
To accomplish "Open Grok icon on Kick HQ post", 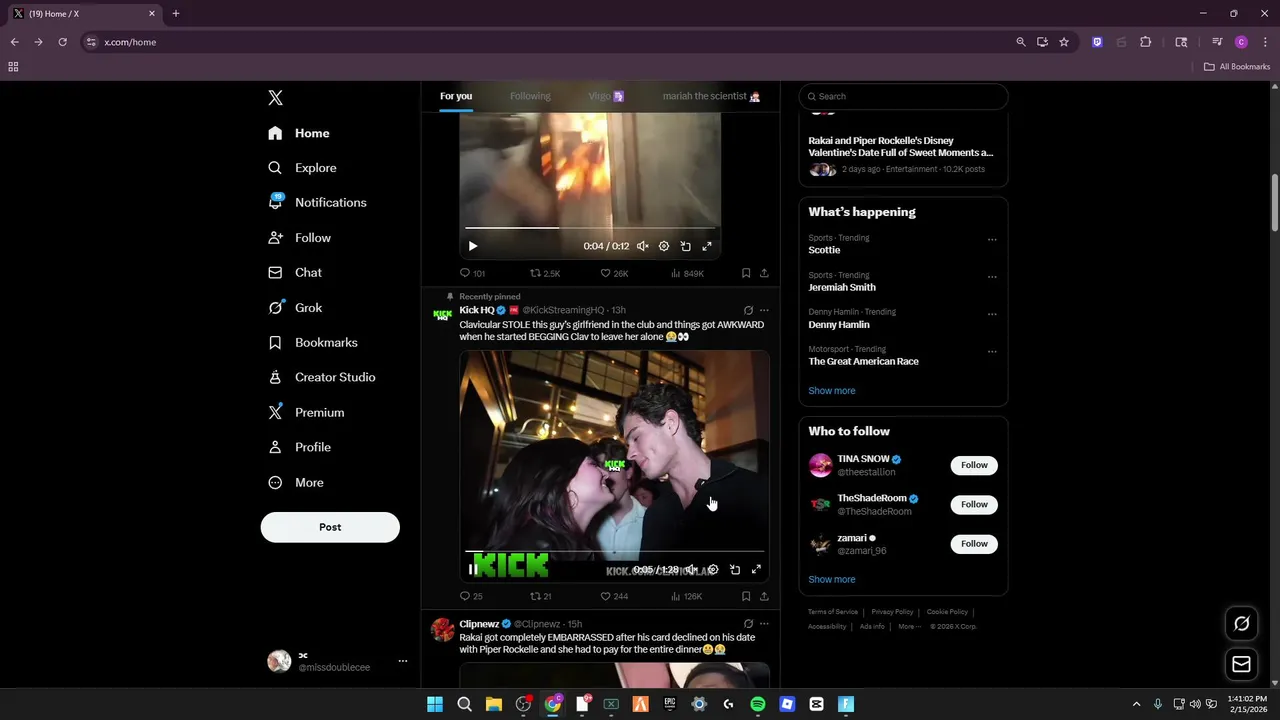I will (748, 310).
